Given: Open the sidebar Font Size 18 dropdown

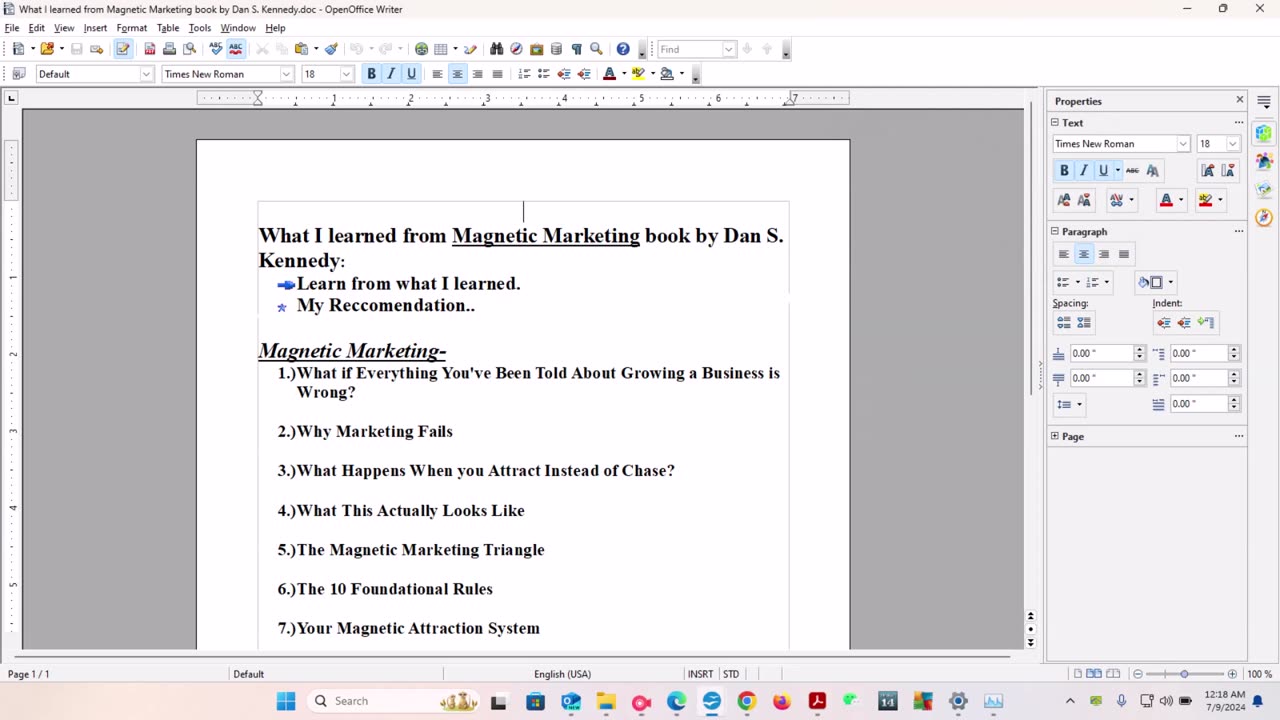Looking at the screenshot, I should [x=1232, y=144].
